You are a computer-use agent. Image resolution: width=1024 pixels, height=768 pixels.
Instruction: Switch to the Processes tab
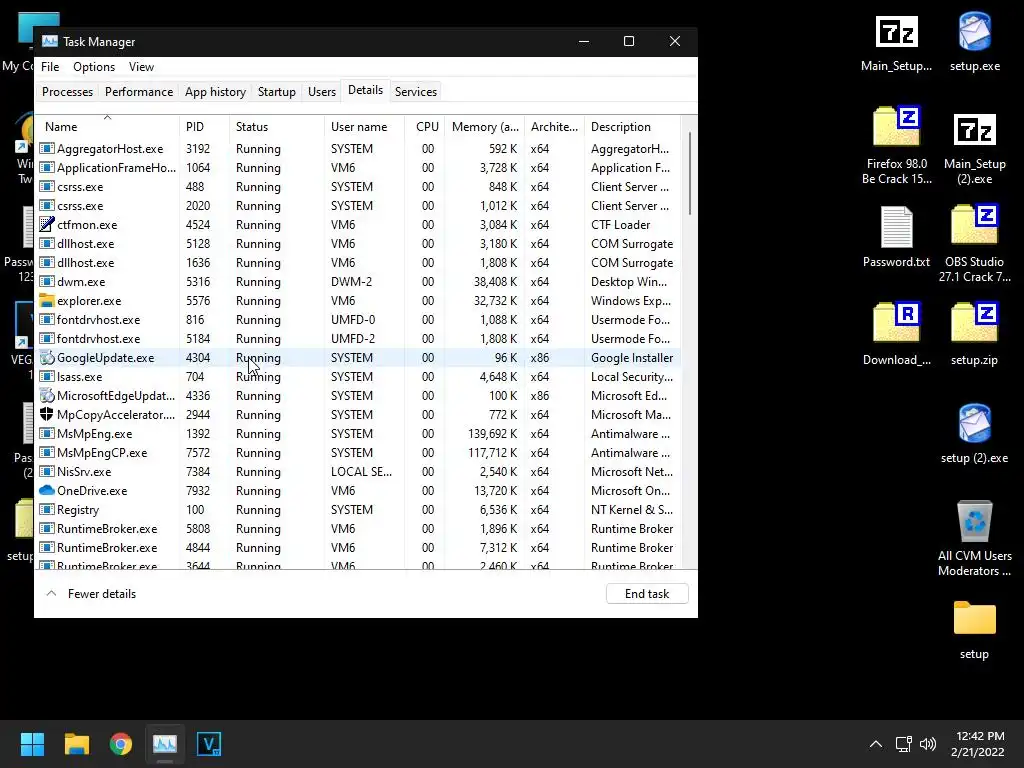click(x=67, y=92)
